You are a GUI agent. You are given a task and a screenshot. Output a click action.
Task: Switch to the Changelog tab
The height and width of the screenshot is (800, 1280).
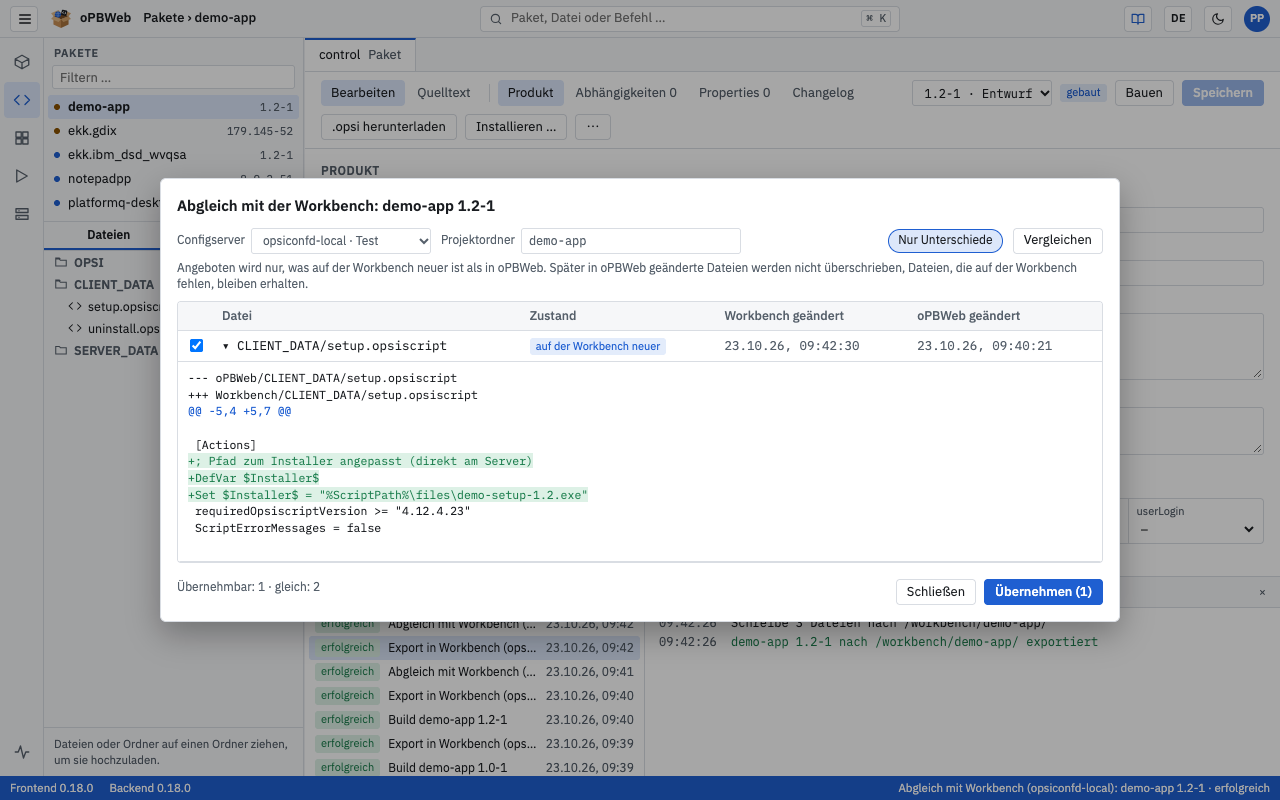point(823,93)
